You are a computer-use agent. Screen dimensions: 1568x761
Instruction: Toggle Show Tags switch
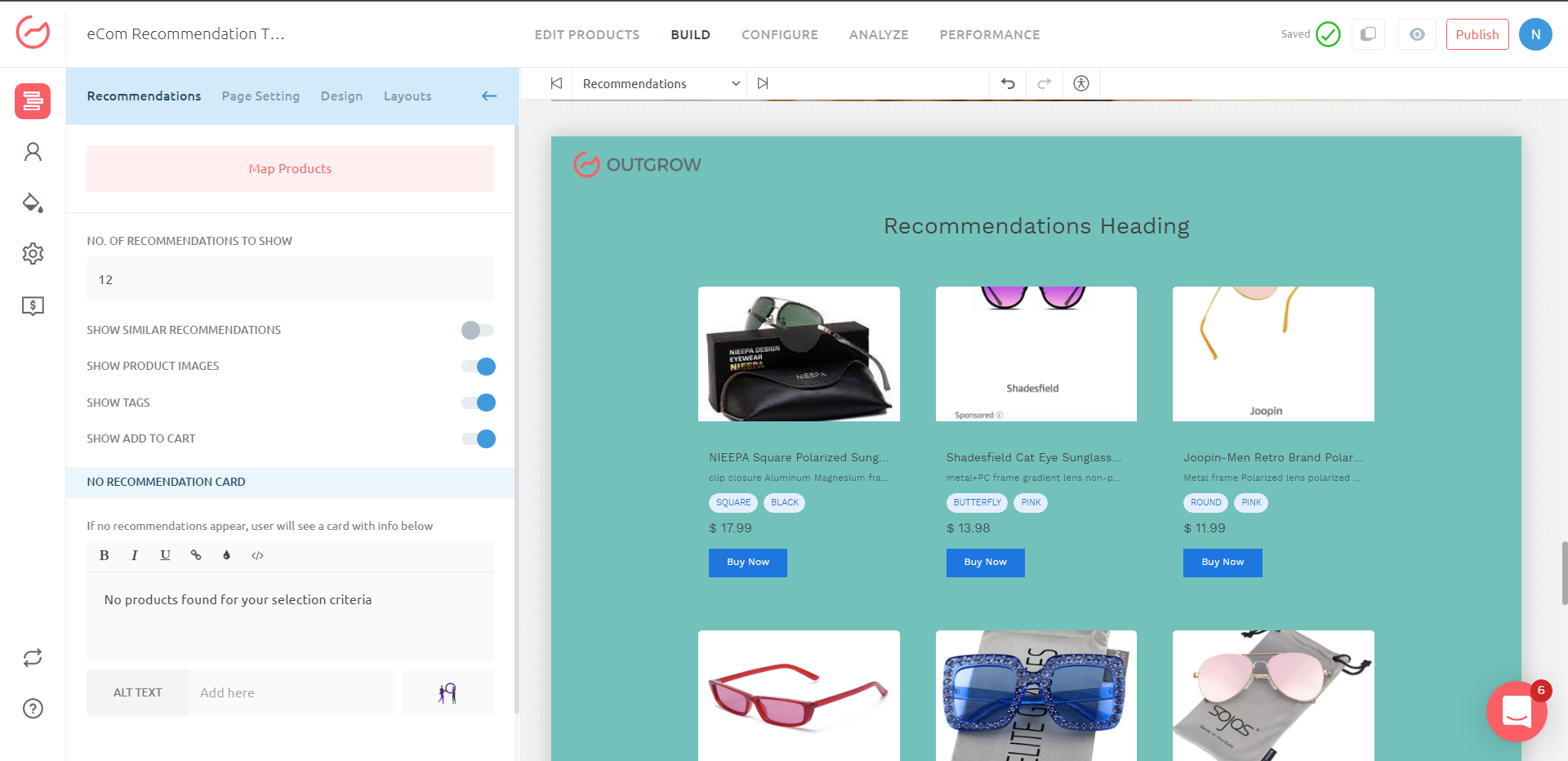coord(478,403)
